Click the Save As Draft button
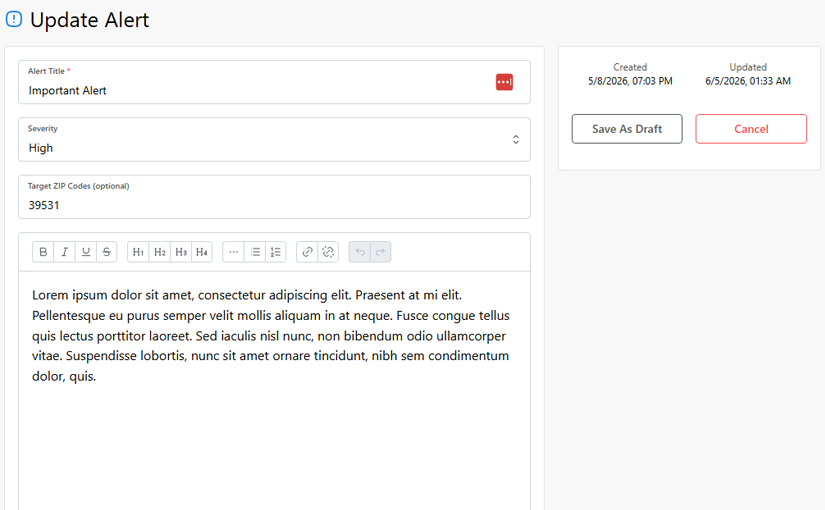Screen dimensions: 825x510 coord(627,129)
